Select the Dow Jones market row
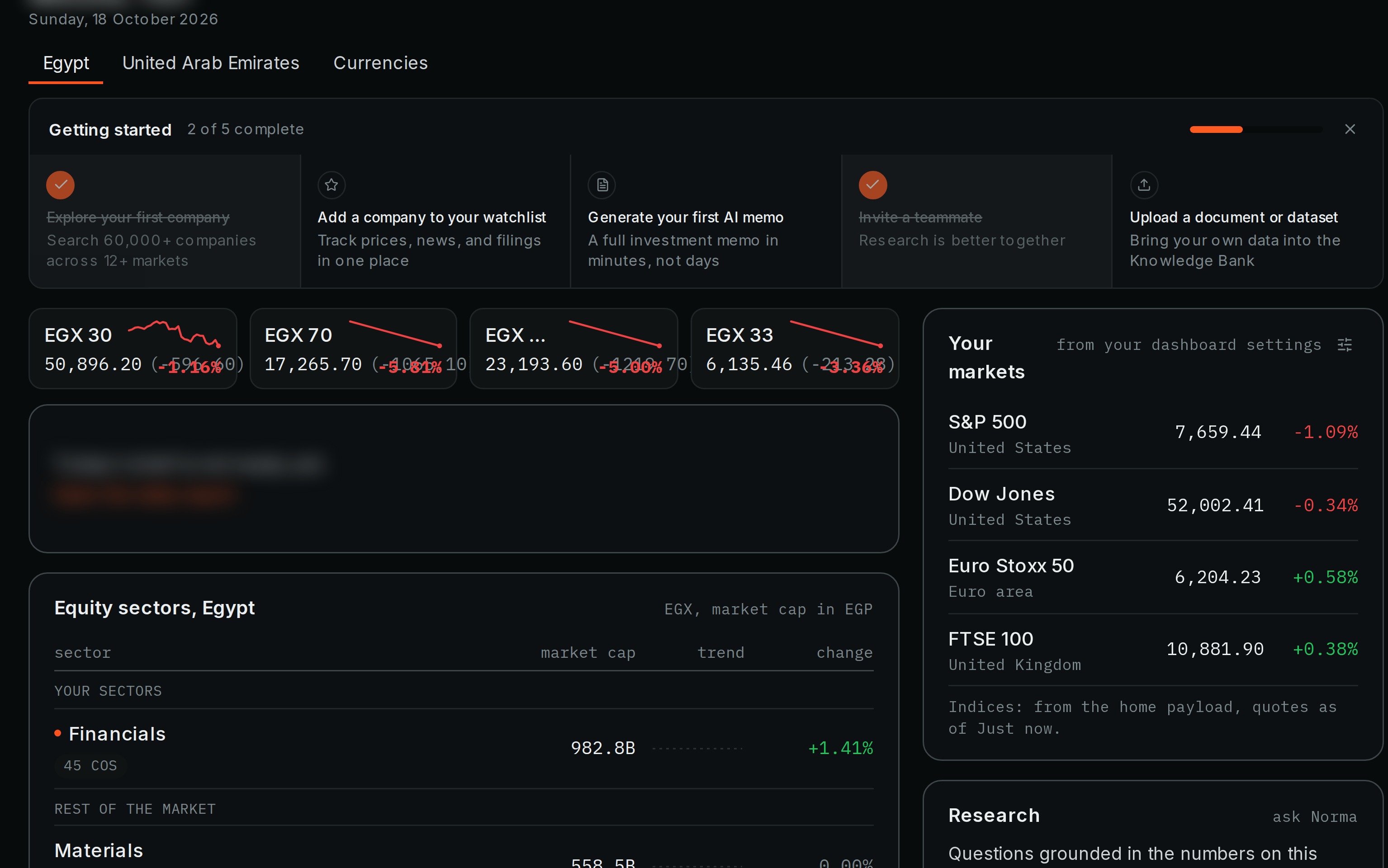This screenshot has height=868, width=1388. [1152, 505]
